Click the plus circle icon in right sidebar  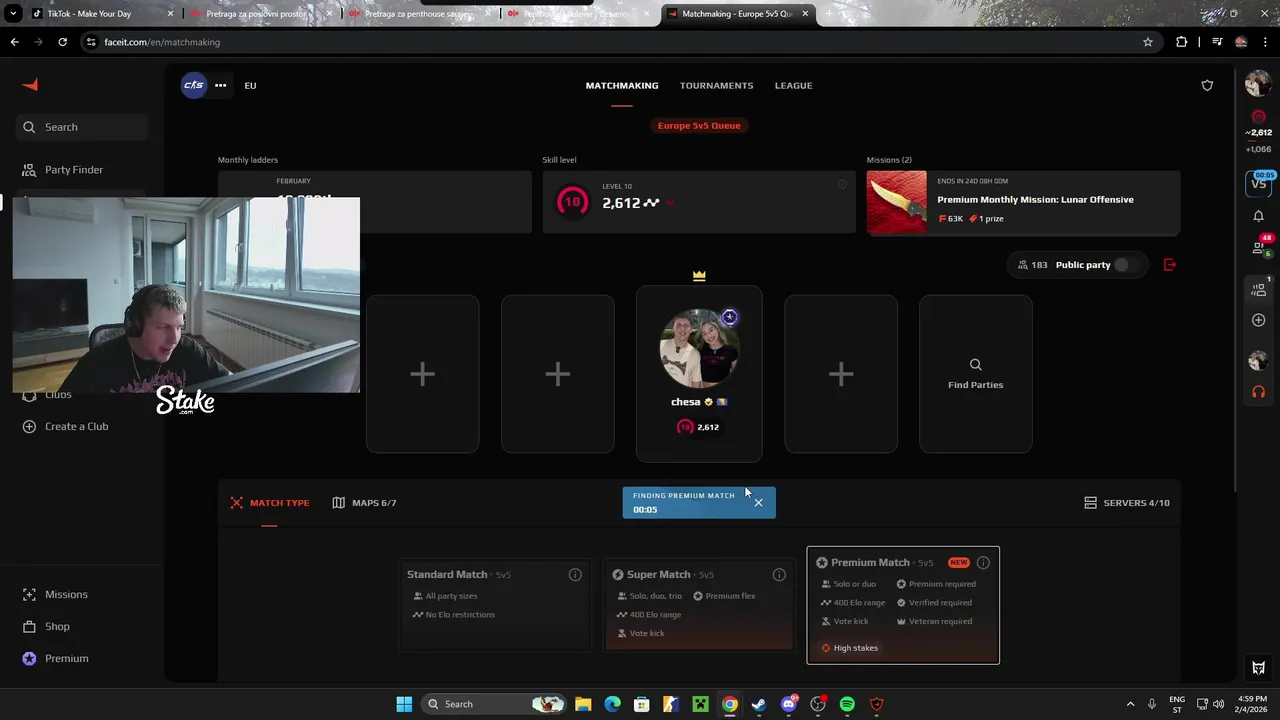[1258, 320]
